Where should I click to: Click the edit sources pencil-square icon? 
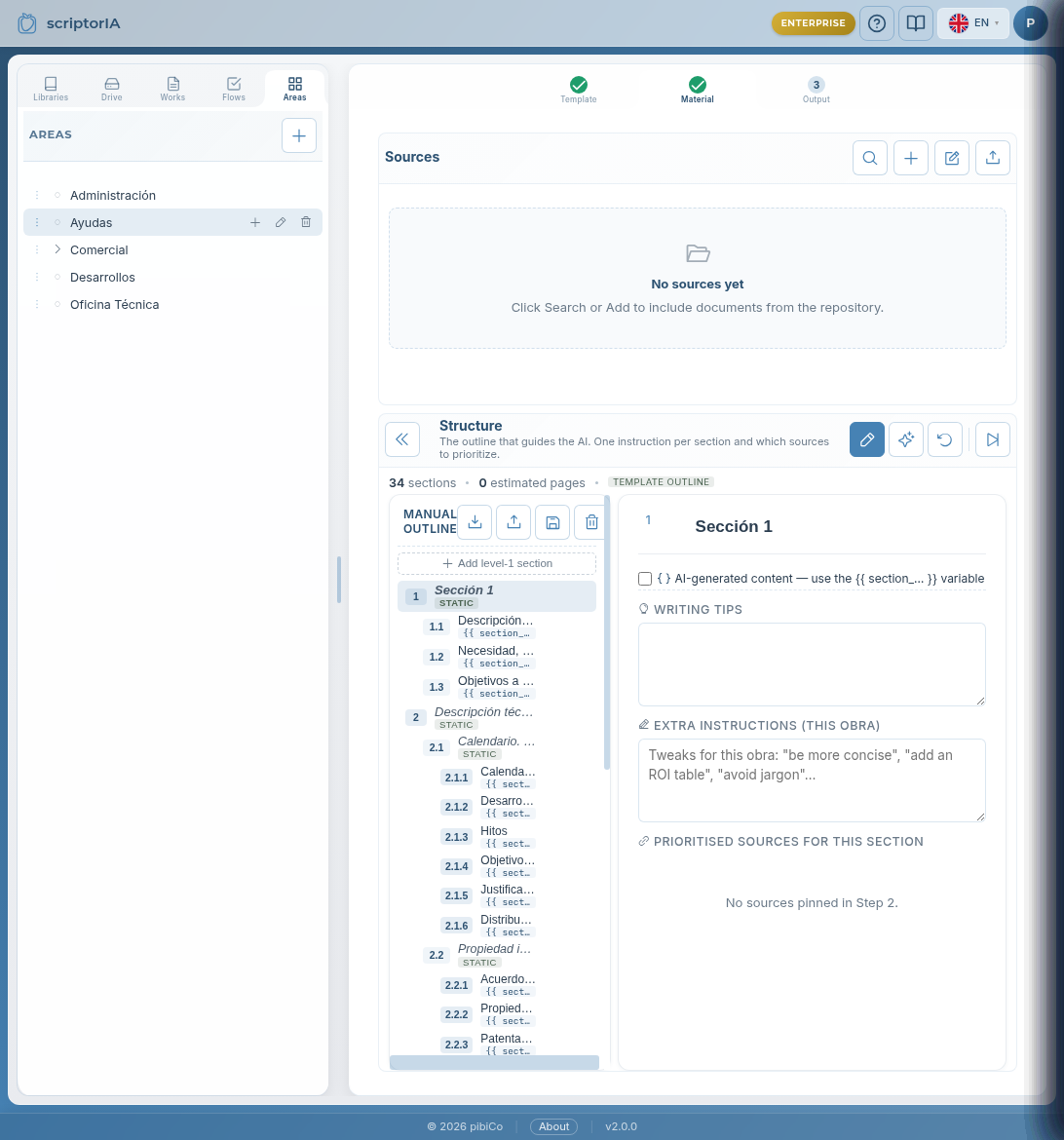point(951,158)
